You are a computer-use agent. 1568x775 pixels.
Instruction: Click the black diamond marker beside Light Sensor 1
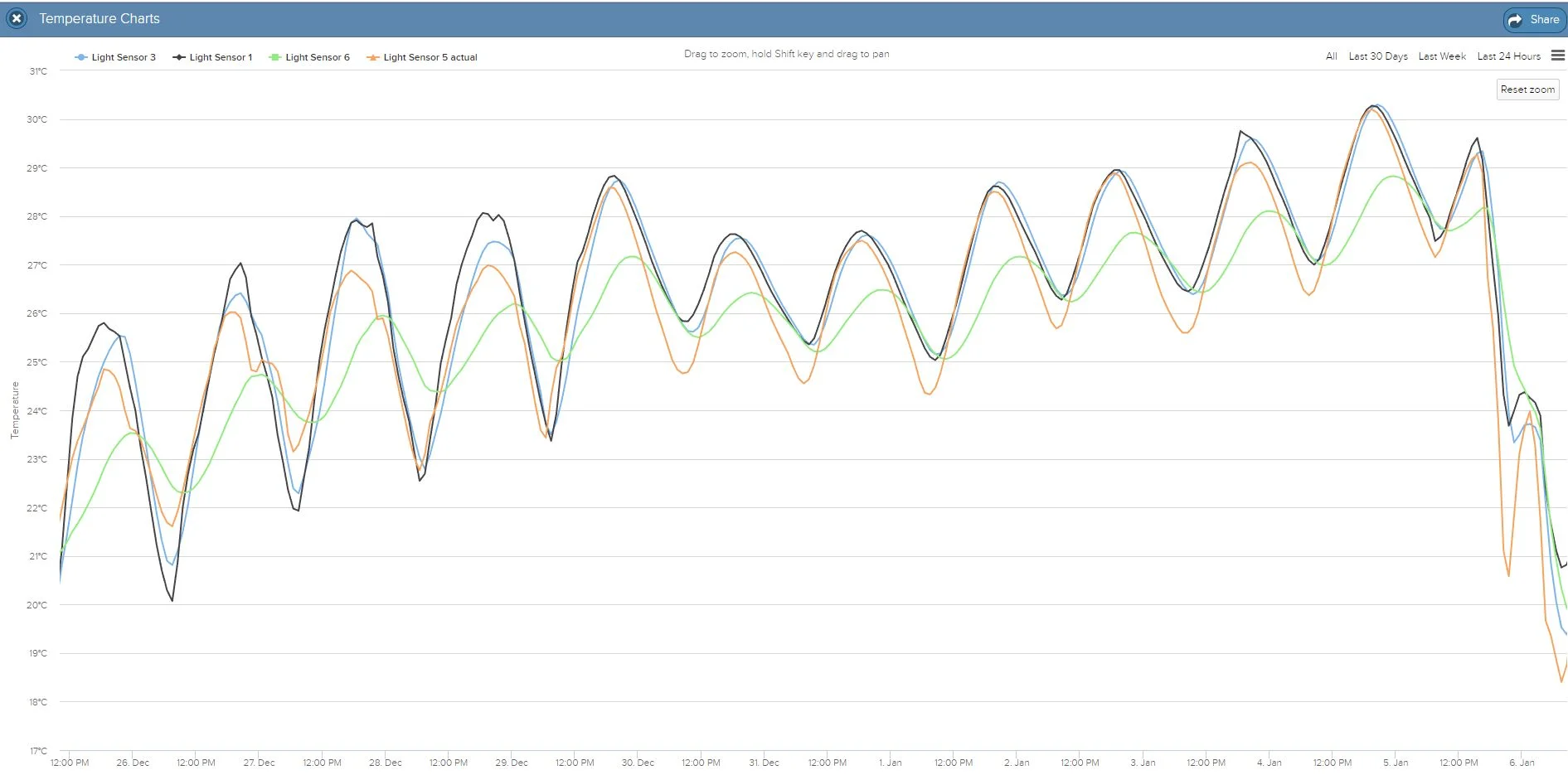(179, 56)
